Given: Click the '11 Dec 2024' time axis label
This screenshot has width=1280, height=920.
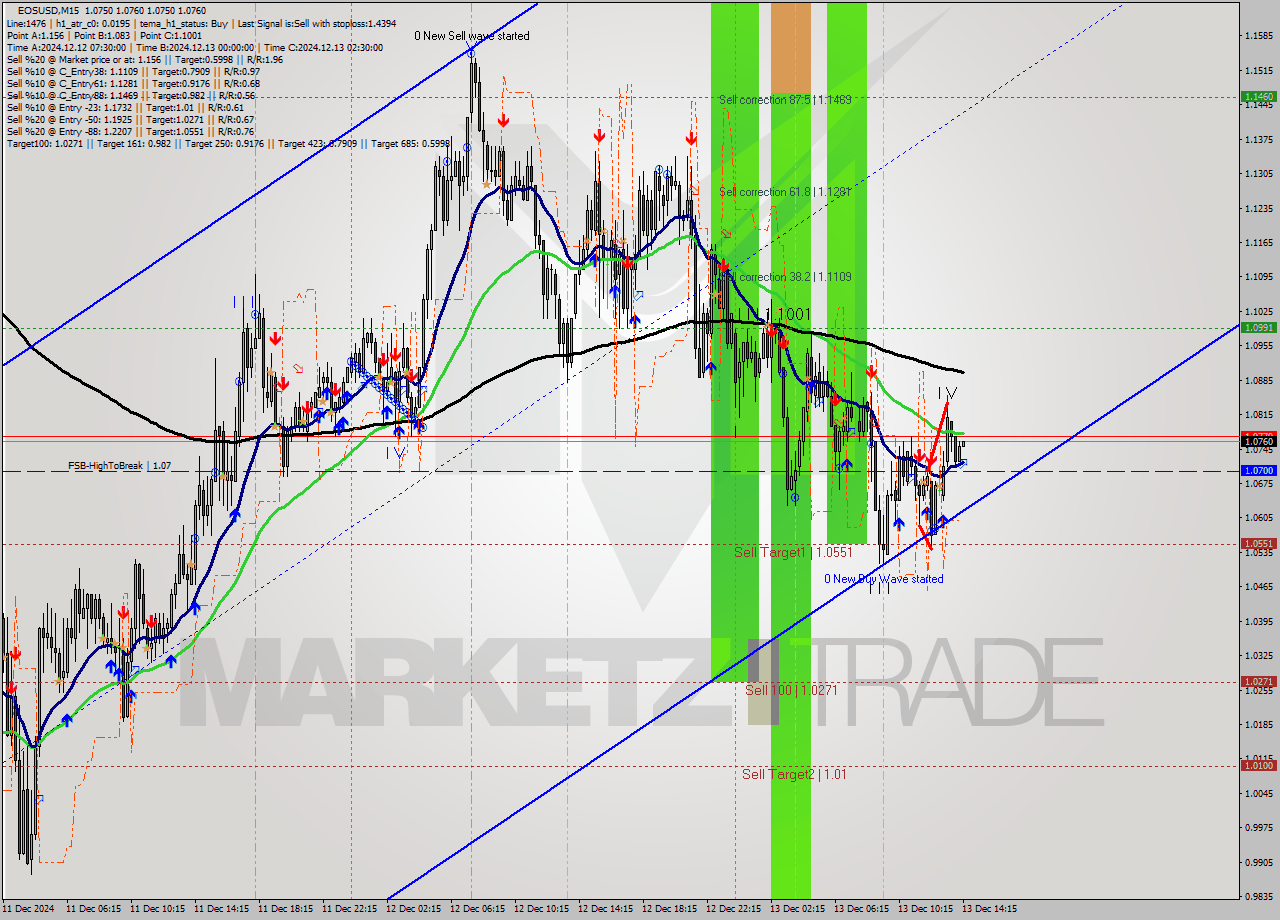Looking at the screenshot, I should tap(28, 909).
